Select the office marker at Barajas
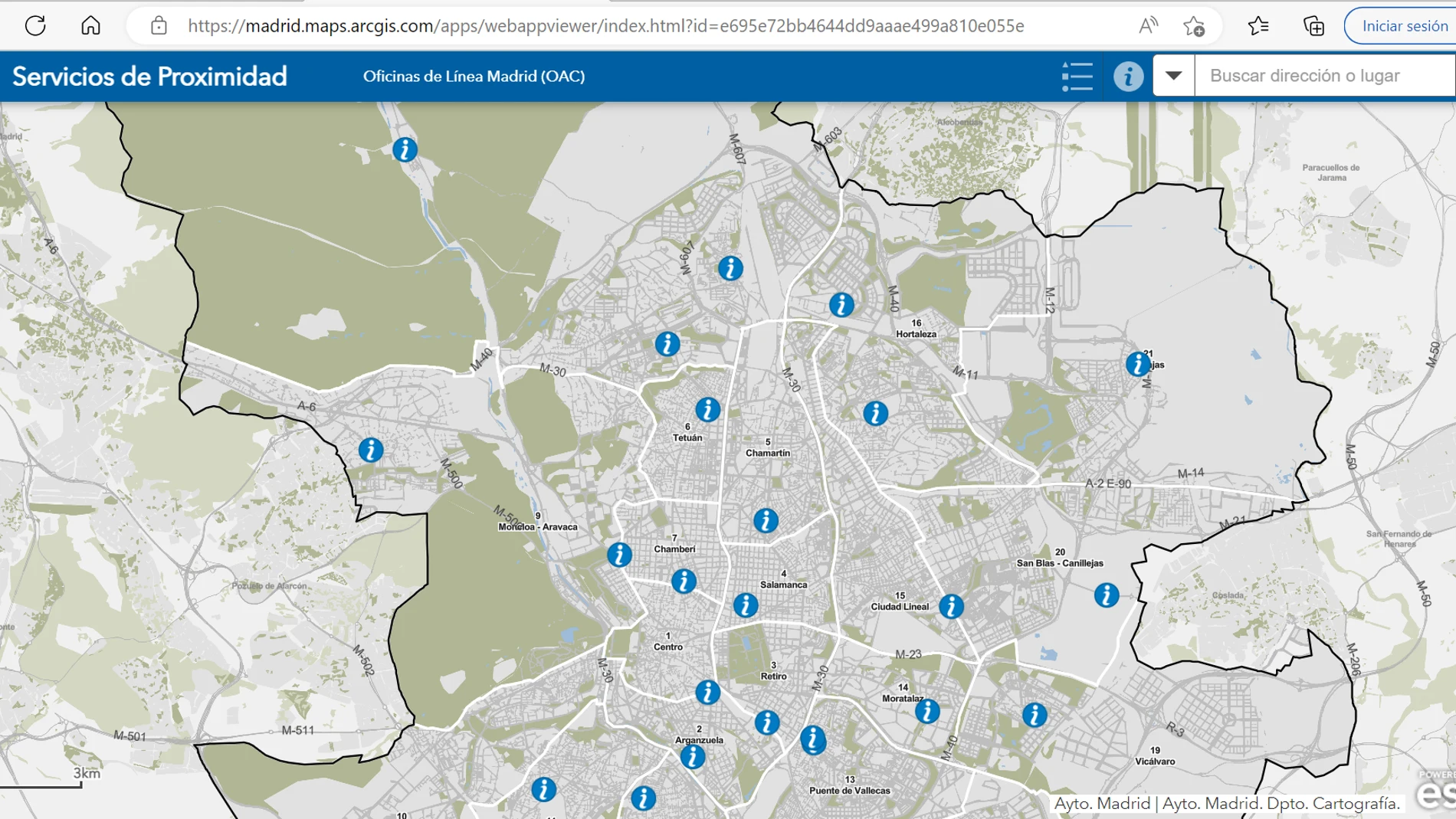This screenshot has width=1456, height=819. (x=1138, y=363)
